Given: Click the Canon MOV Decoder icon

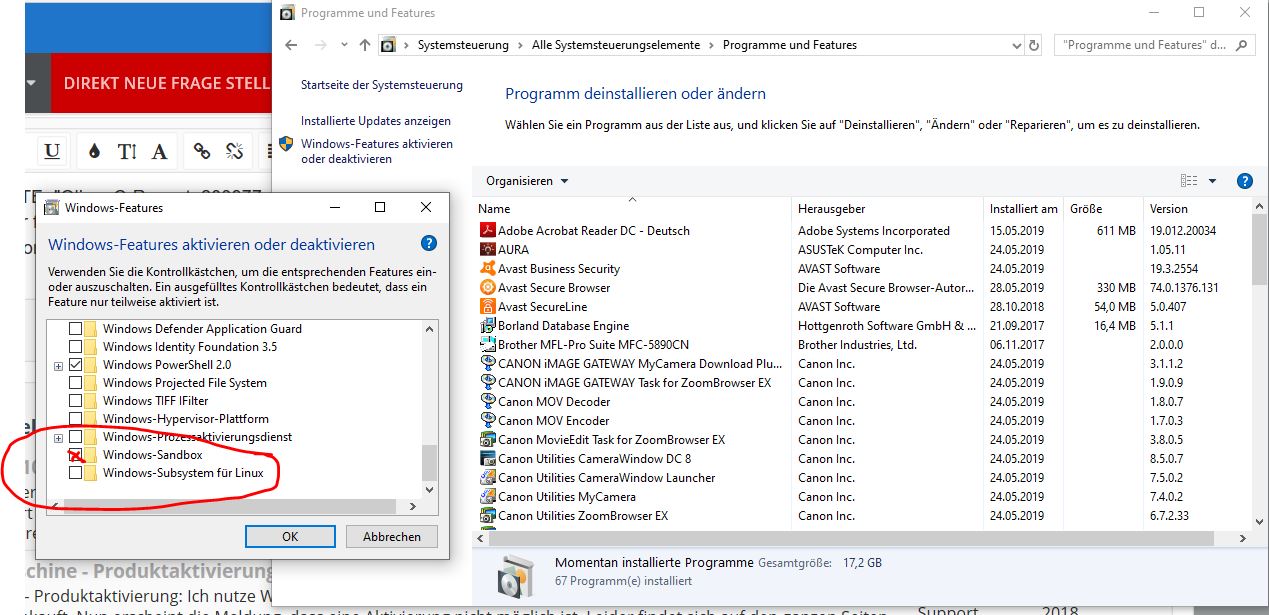Looking at the screenshot, I should 488,401.
